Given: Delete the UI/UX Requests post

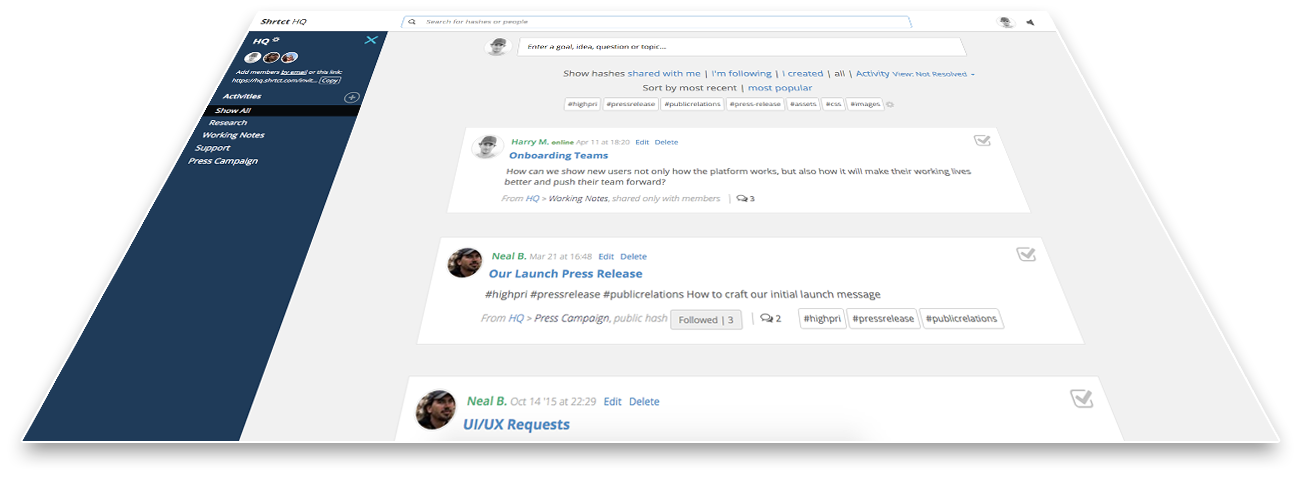Looking at the screenshot, I should pyautogui.click(x=644, y=402).
